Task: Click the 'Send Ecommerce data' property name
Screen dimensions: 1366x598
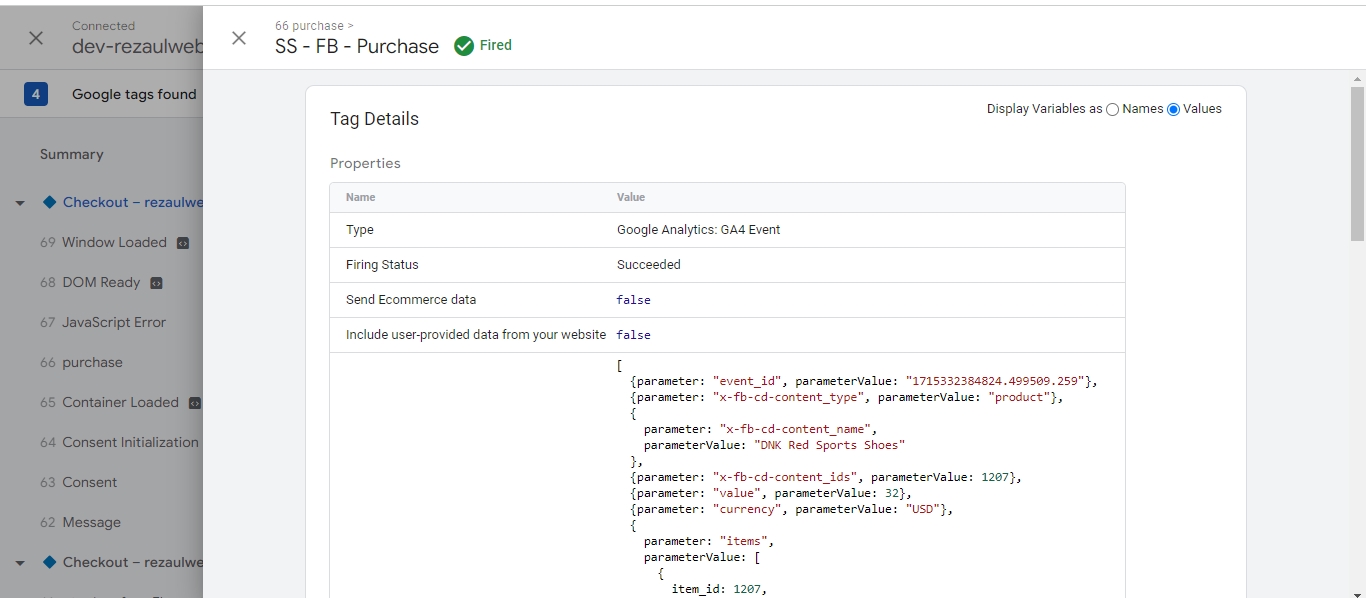Action: [411, 300]
